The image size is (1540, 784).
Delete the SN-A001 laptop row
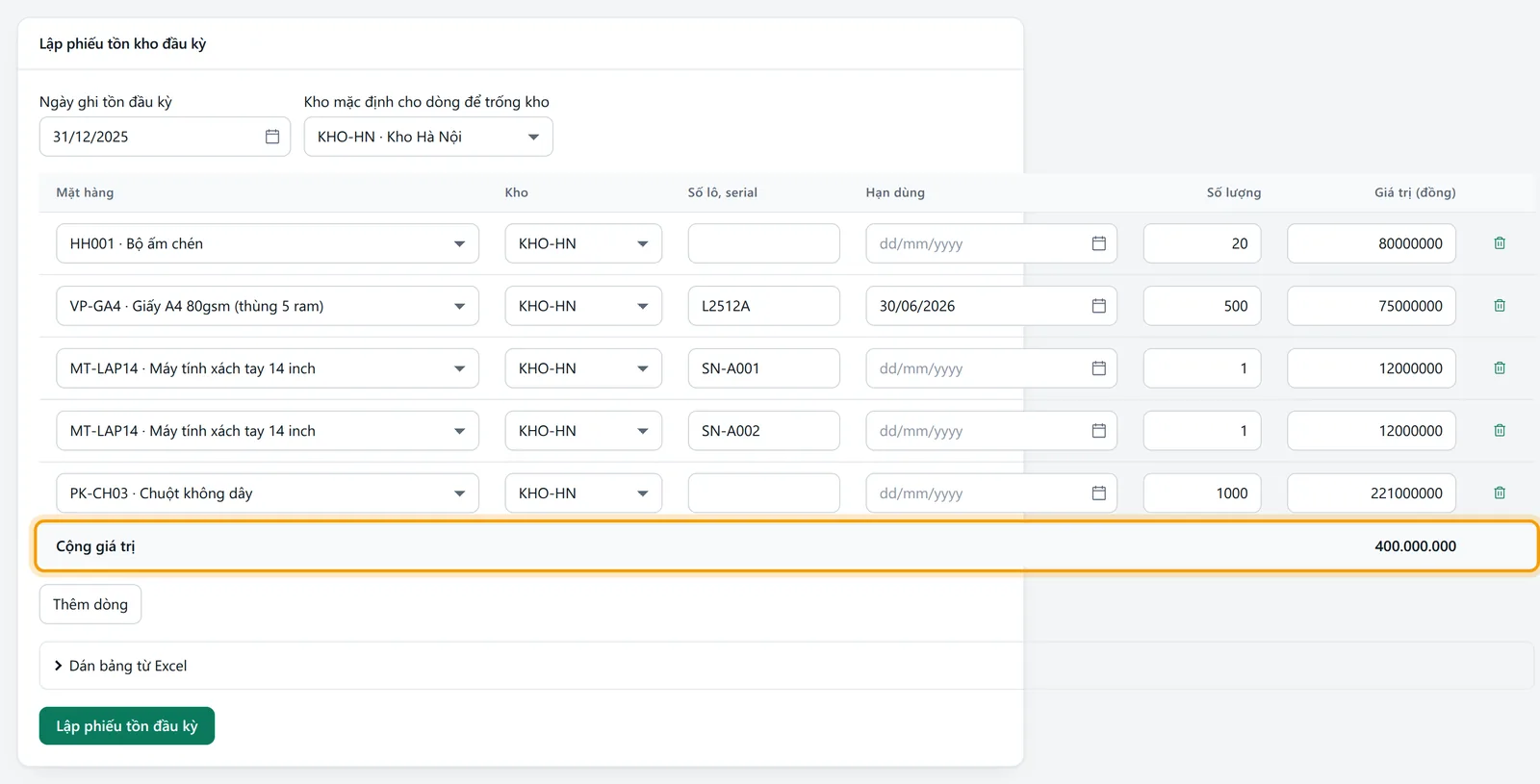(x=1499, y=368)
